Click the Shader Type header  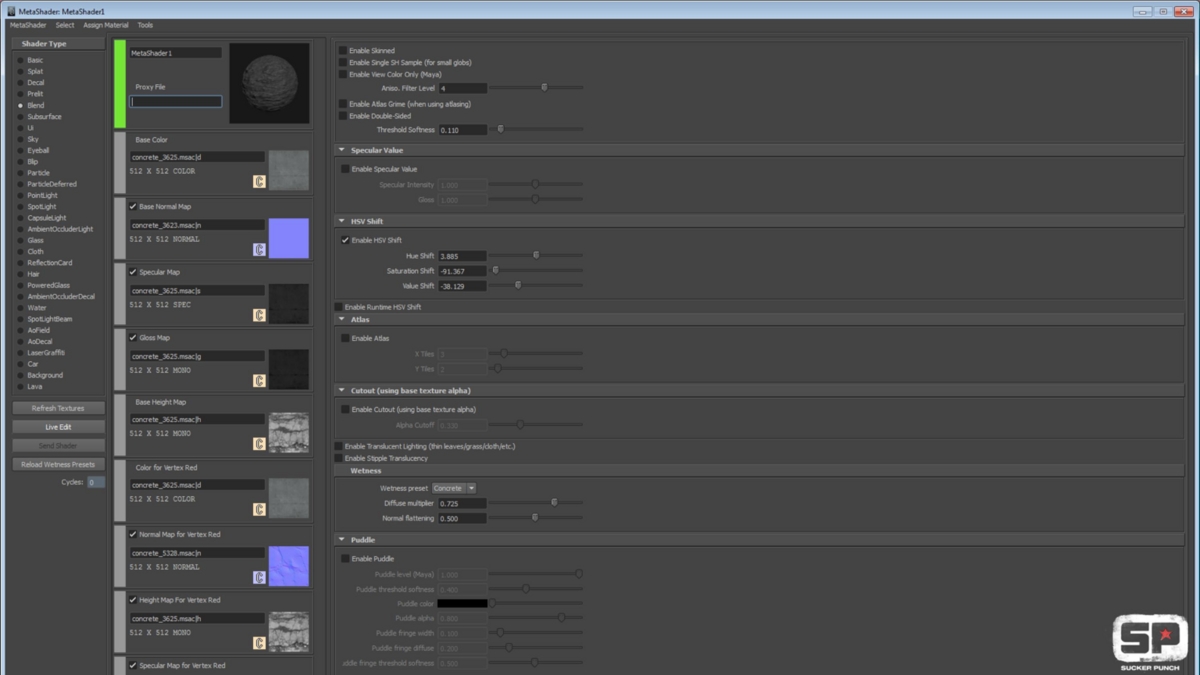click(x=58, y=44)
